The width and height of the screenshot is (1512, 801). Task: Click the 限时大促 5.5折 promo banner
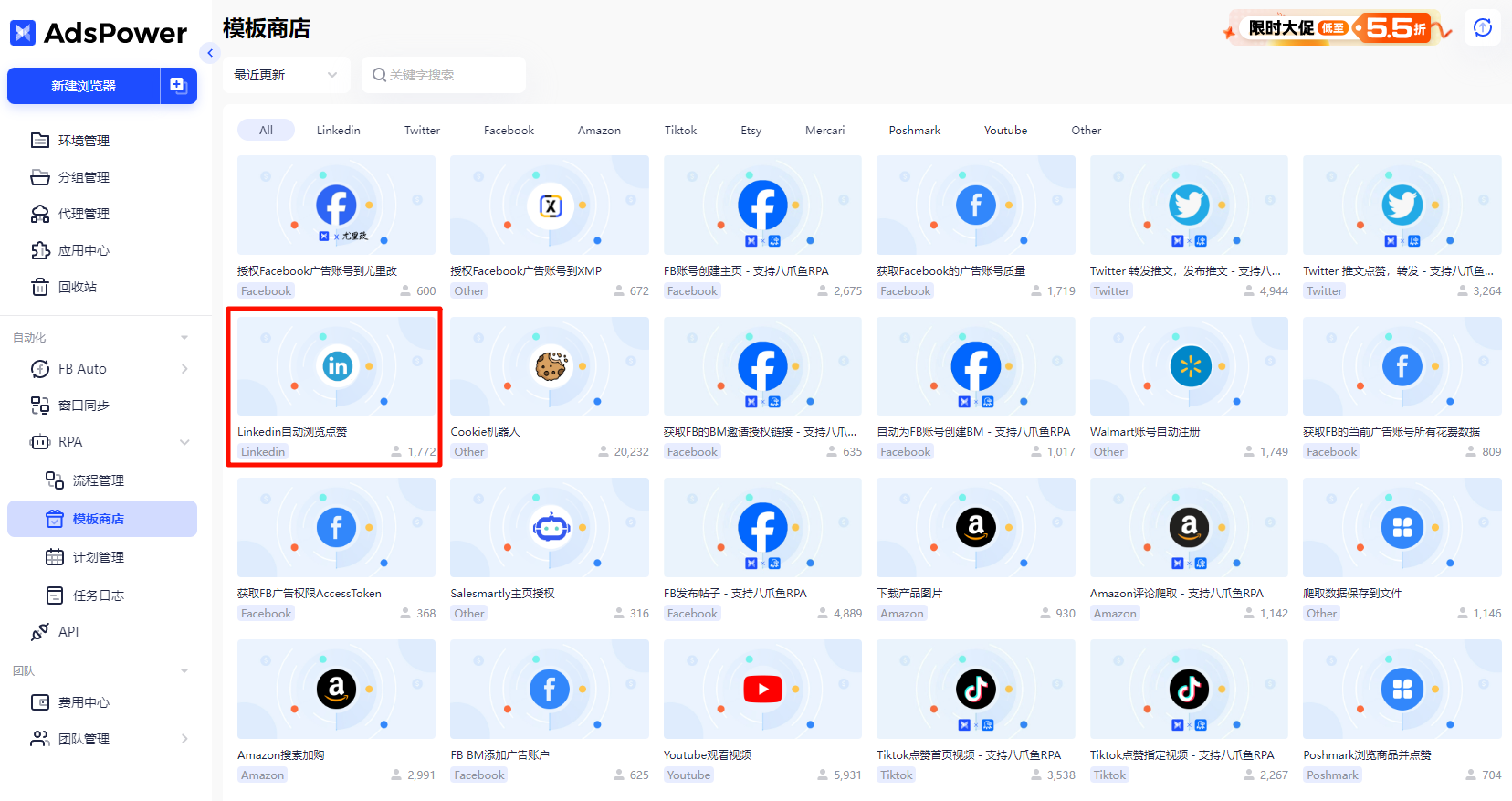[1338, 28]
